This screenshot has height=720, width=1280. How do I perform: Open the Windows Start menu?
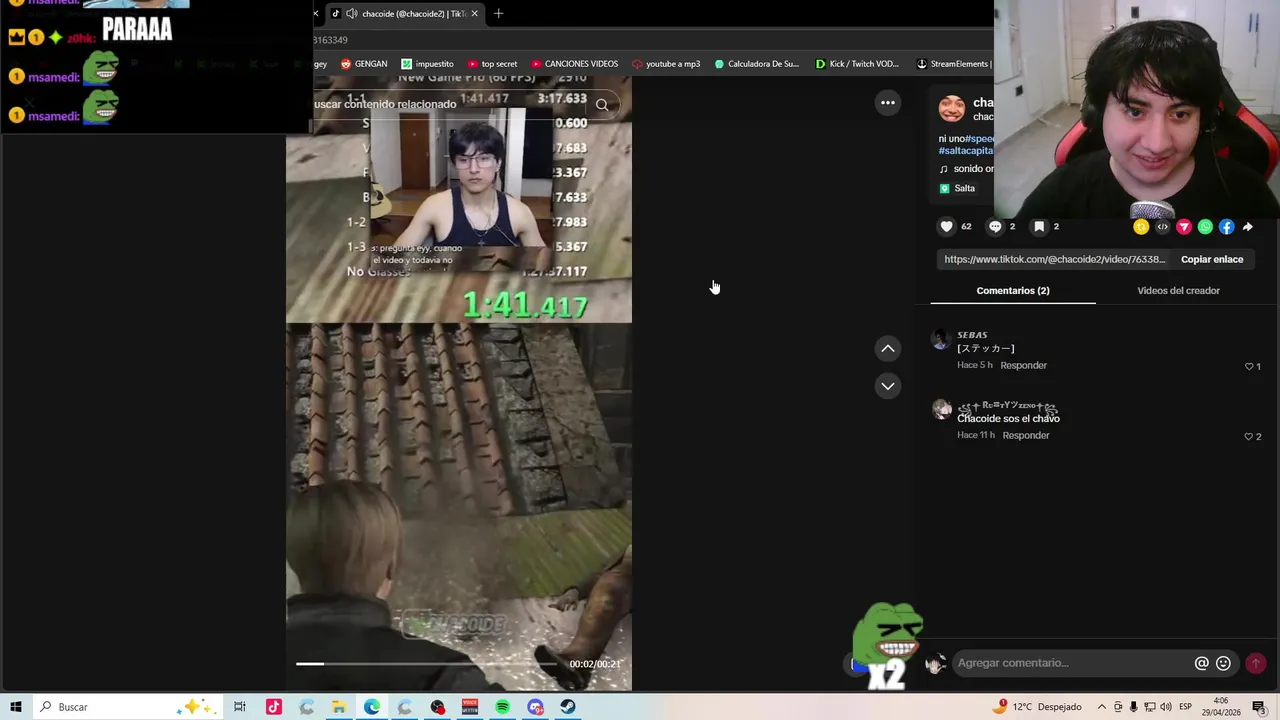[x=16, y=707]
